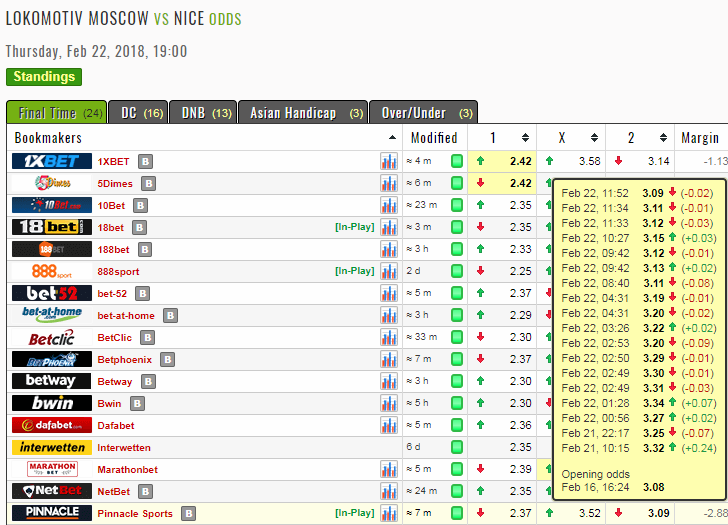Viewport: 728px width, 525px height.
Task: Open the 1XBET bookmaker link
Action: 113,162
